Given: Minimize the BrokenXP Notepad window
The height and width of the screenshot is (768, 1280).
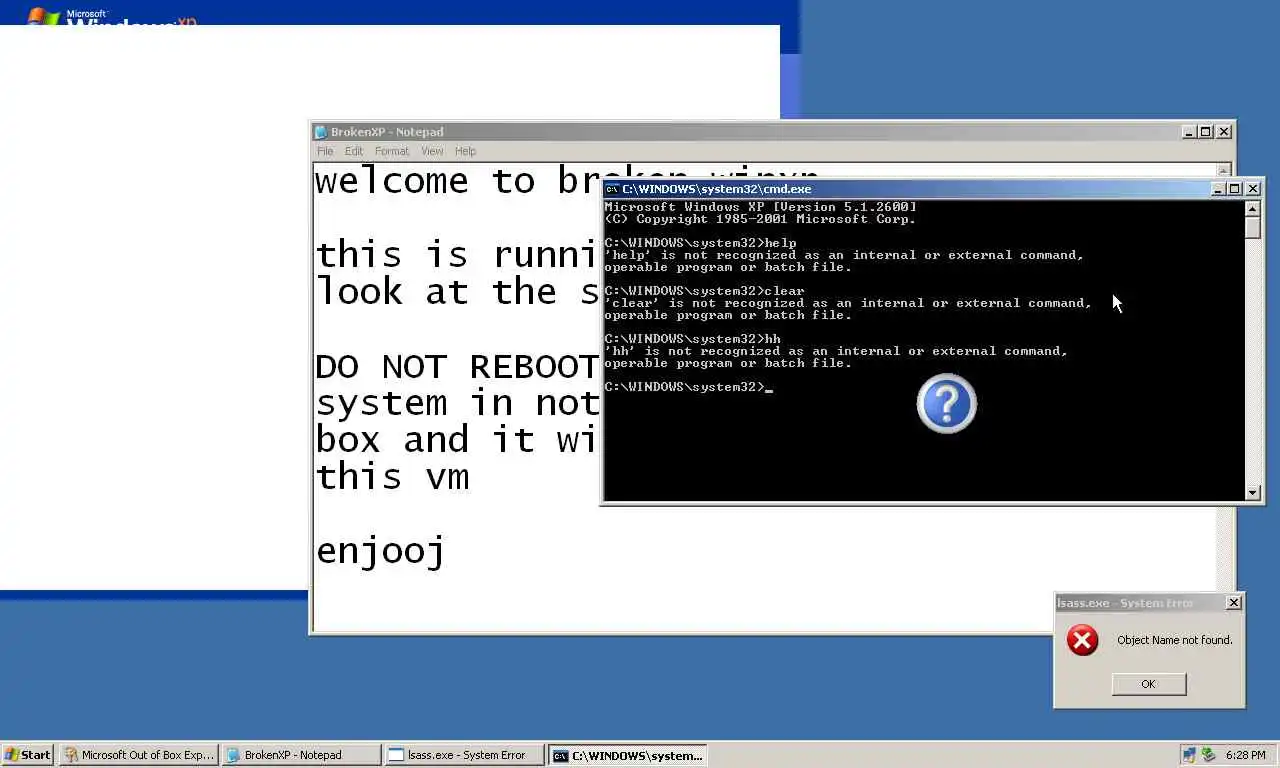Looking at the screenshot, I should pos(1189,132).
